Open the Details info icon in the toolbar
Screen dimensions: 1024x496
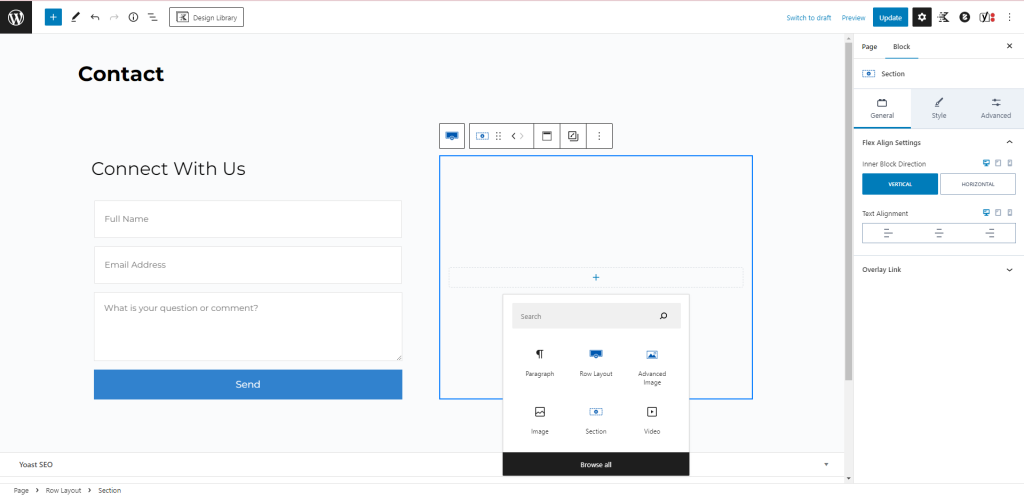[133, 17]
